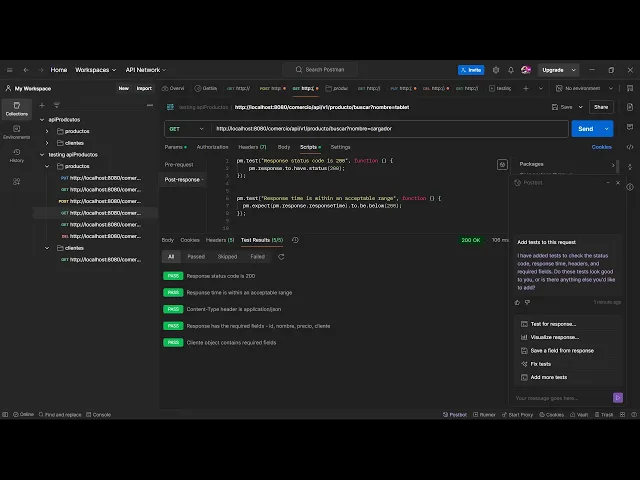The width and height of the screenshot is (640, 480).
Task: Open the tabs overflow chevron
Action: (x=541, y=88)
